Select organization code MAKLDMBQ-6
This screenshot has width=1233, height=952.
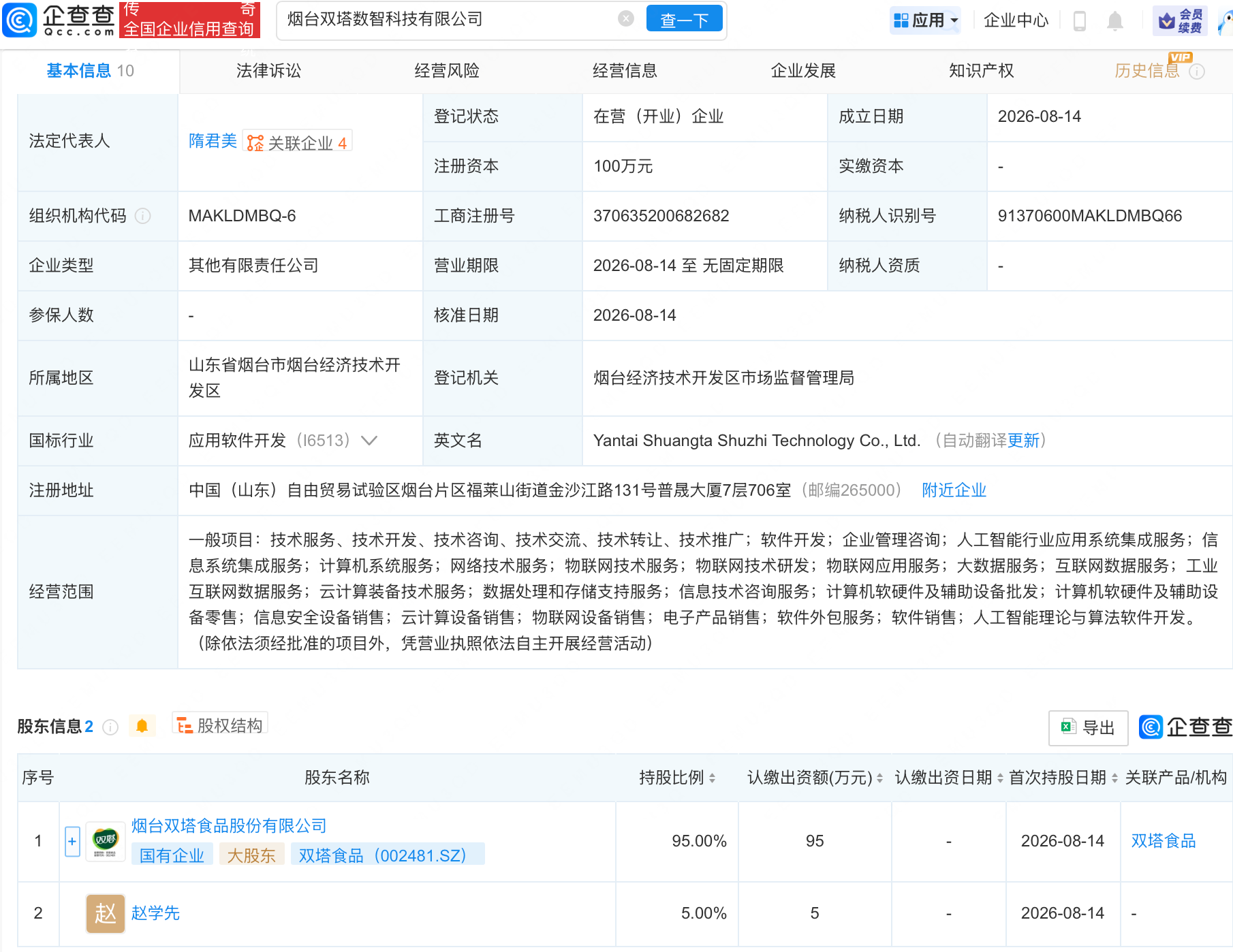point(242,216)
